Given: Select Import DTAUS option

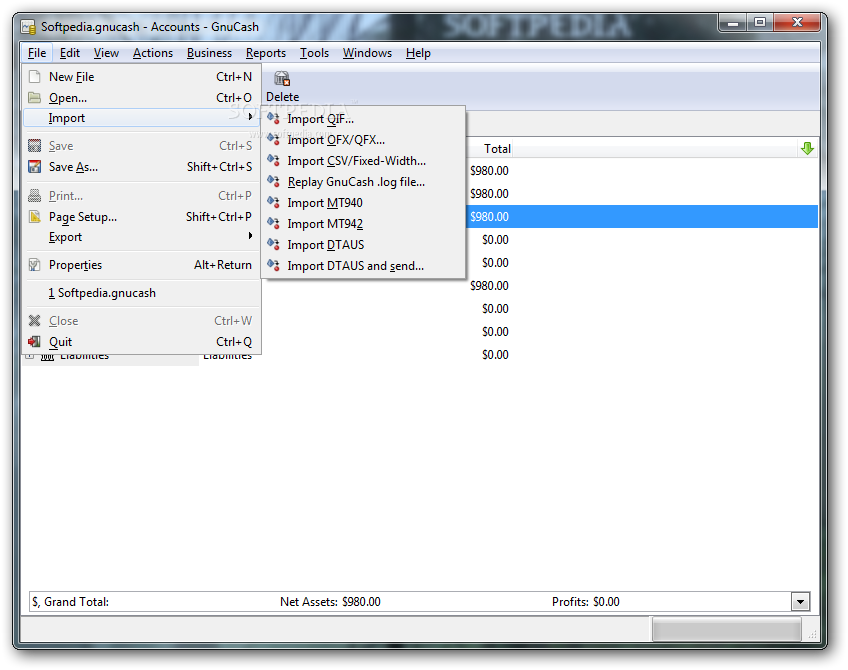Looking at the screenshot, I should 363,245.
